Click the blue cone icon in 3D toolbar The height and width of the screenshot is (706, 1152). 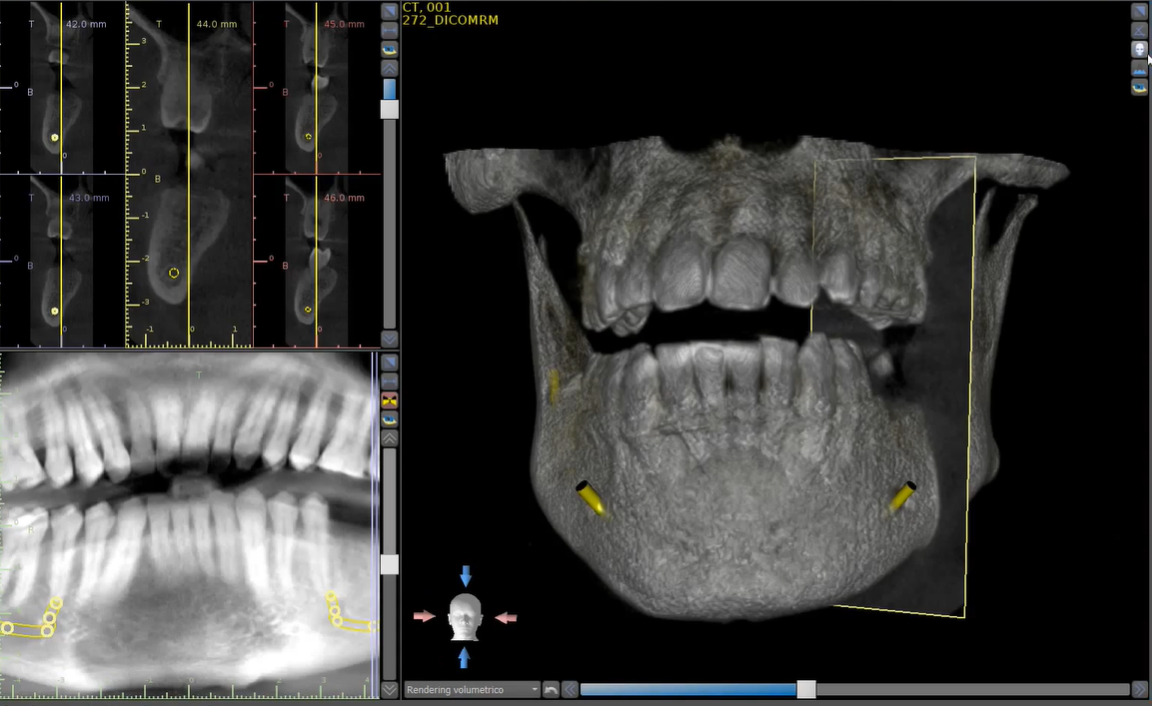pyautogui.click(x=1139, y=68)
